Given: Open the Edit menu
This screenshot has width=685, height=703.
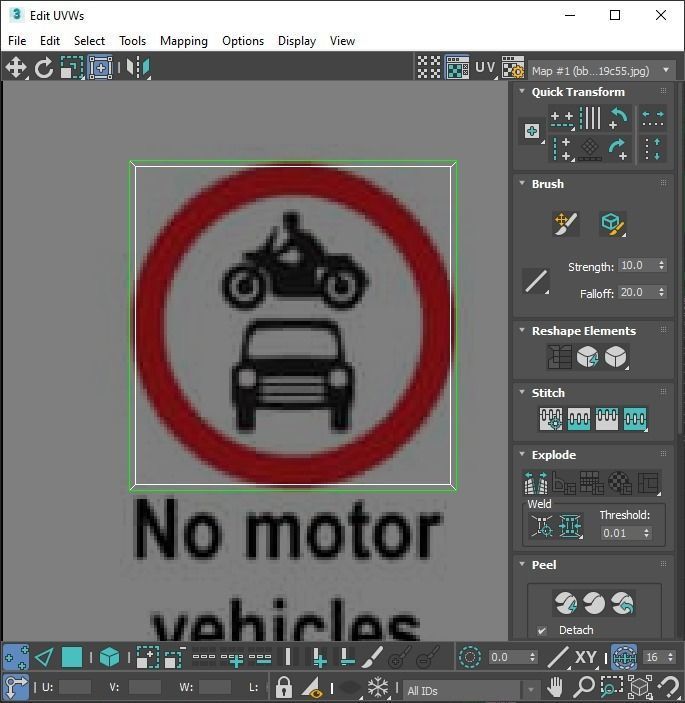Looking at the screenshot, I should pyautogui.click(x=50, y=41).
